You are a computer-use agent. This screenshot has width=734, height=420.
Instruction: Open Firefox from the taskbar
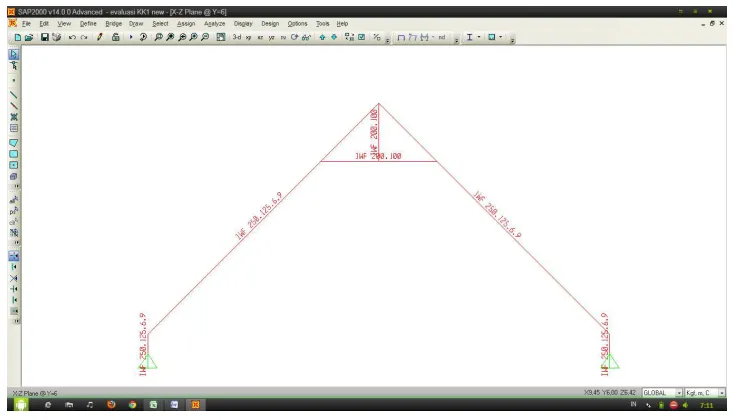pyautogui.click(x=111, y=405)
